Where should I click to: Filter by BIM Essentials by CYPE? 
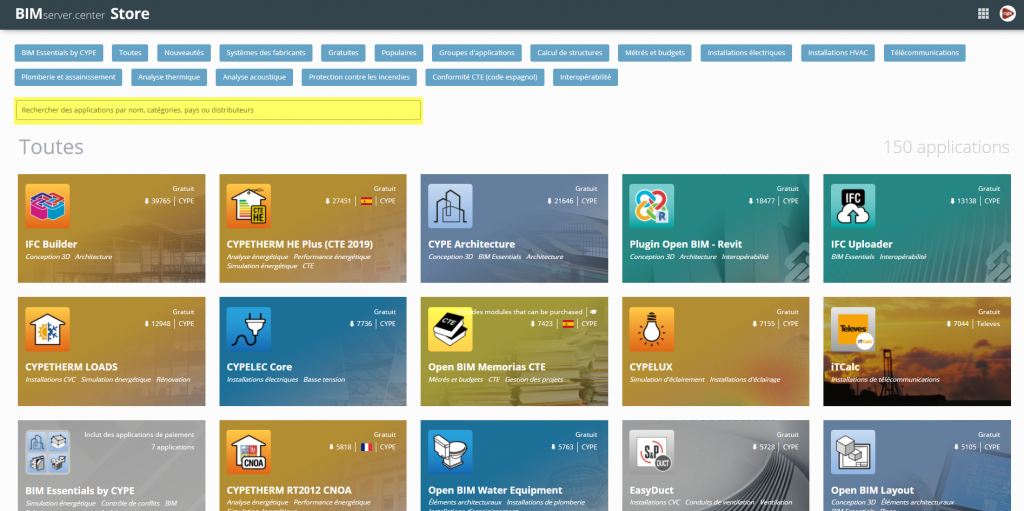coord(59,52)
